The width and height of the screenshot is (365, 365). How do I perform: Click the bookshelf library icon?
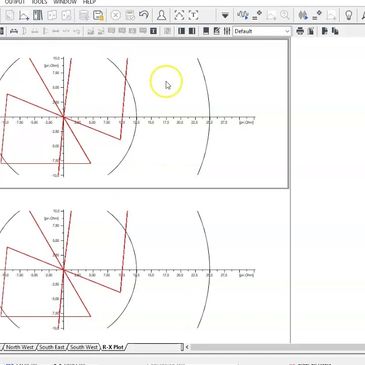[38, 15]
